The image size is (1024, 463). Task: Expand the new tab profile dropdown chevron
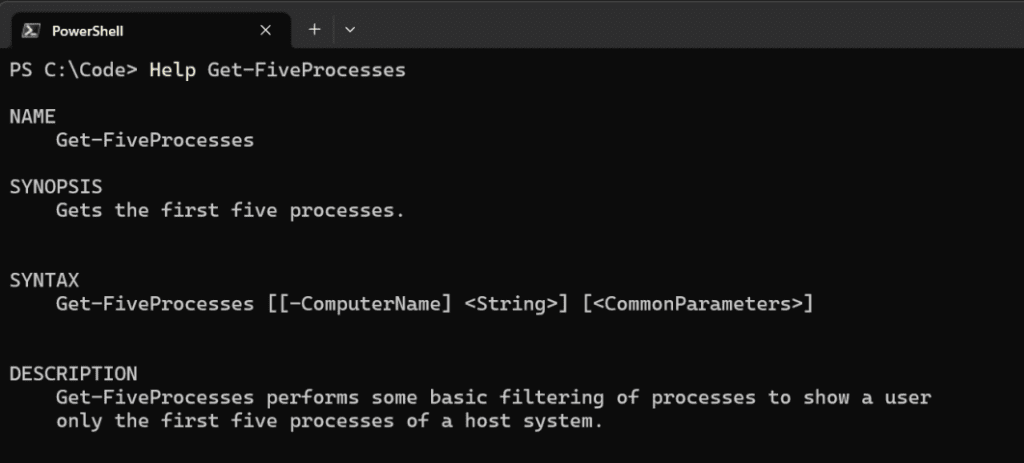click(x=350, y=29)
